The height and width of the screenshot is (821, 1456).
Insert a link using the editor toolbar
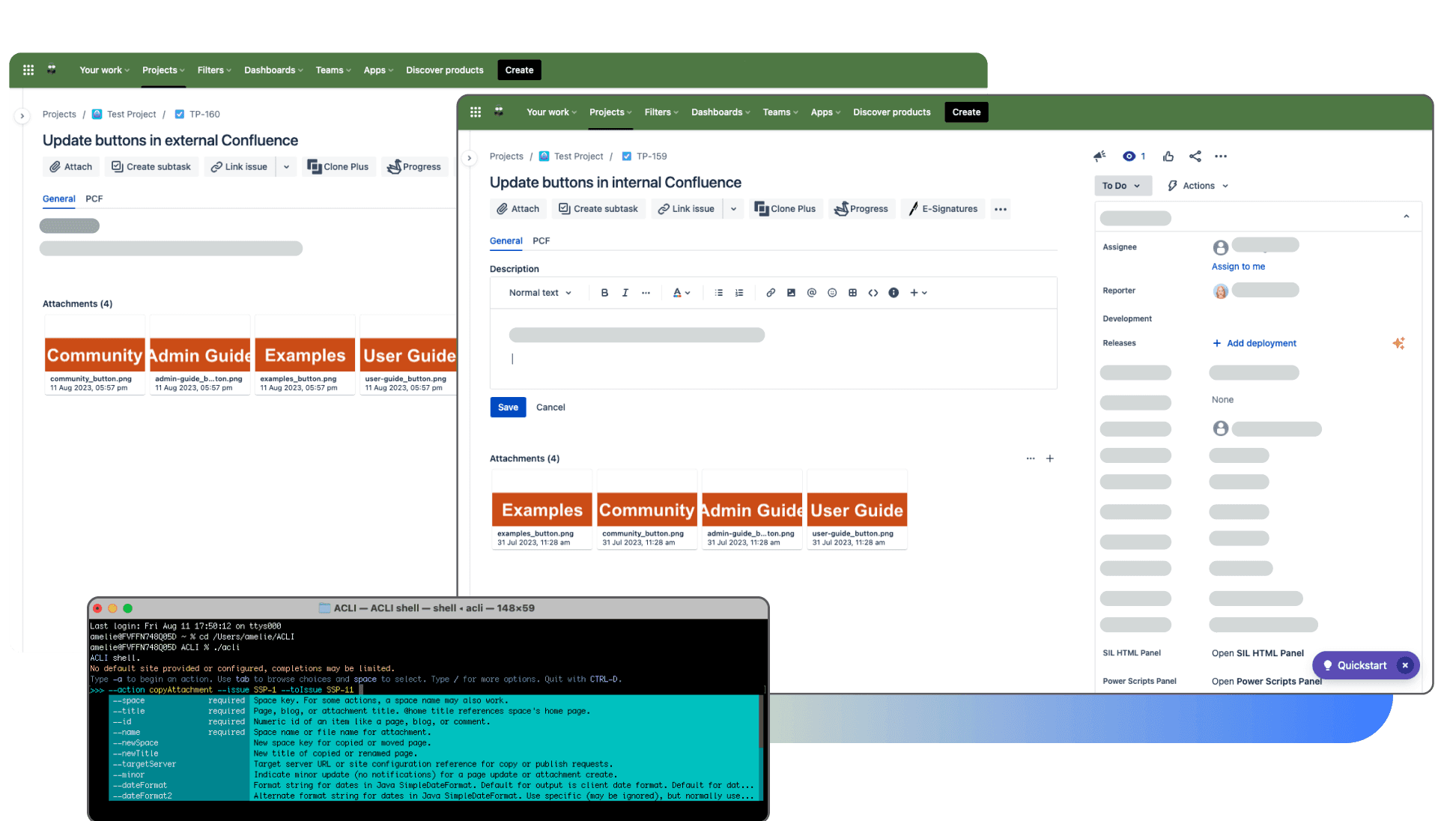[x=771, y=292]
